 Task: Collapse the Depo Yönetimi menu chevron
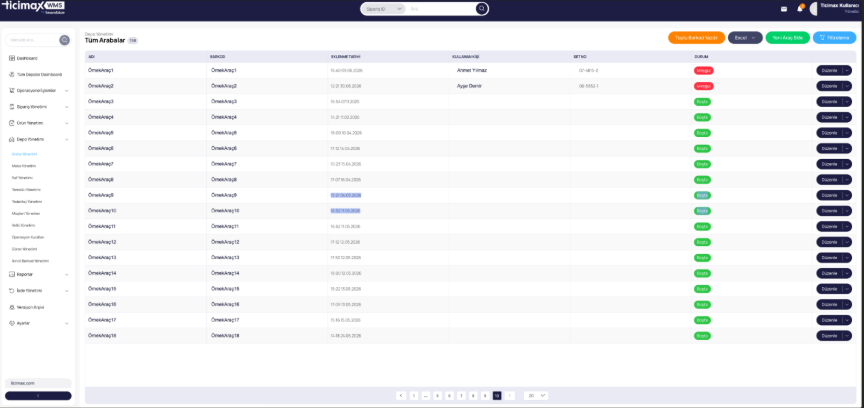tap(67, 139)
